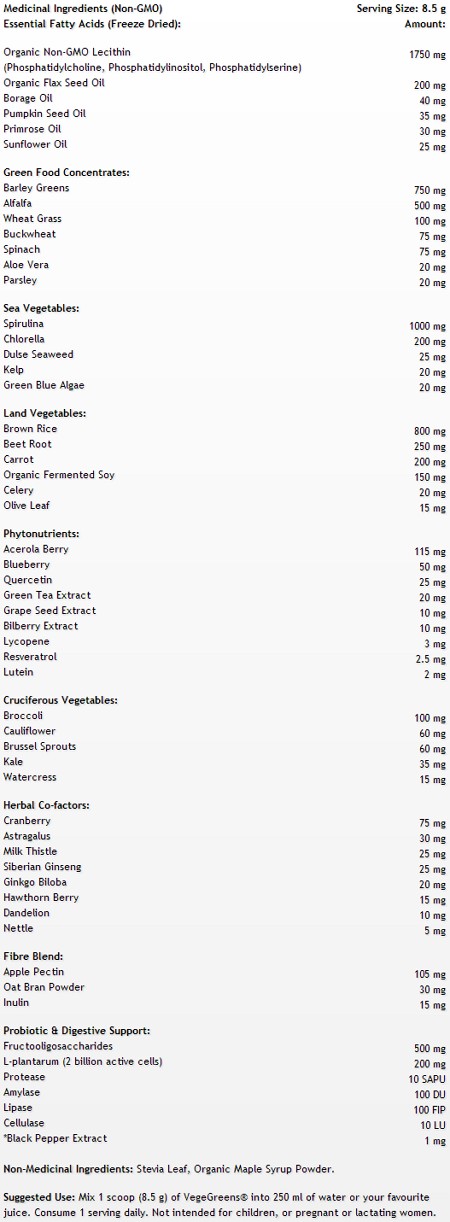The image size is (450, 1222).
Task: Click the Phytonutrients heading
Action: pos(41,534)
